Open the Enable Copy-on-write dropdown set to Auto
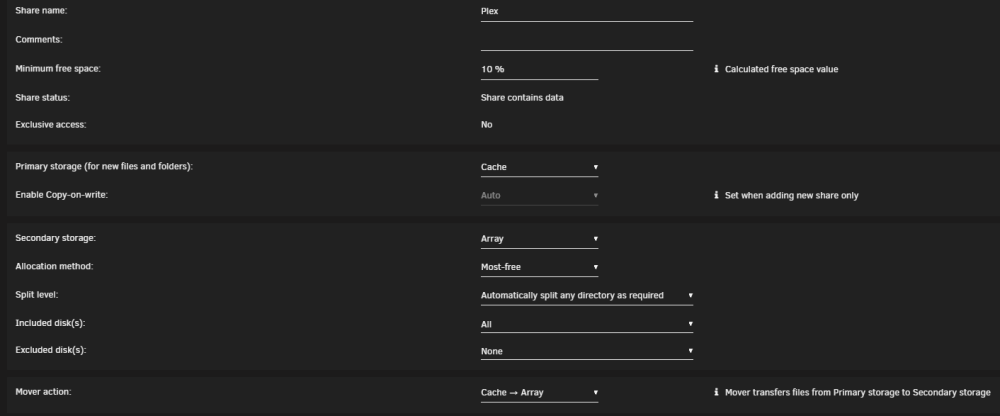Screen dimensions: 1000x416 [x=540, y=195]
